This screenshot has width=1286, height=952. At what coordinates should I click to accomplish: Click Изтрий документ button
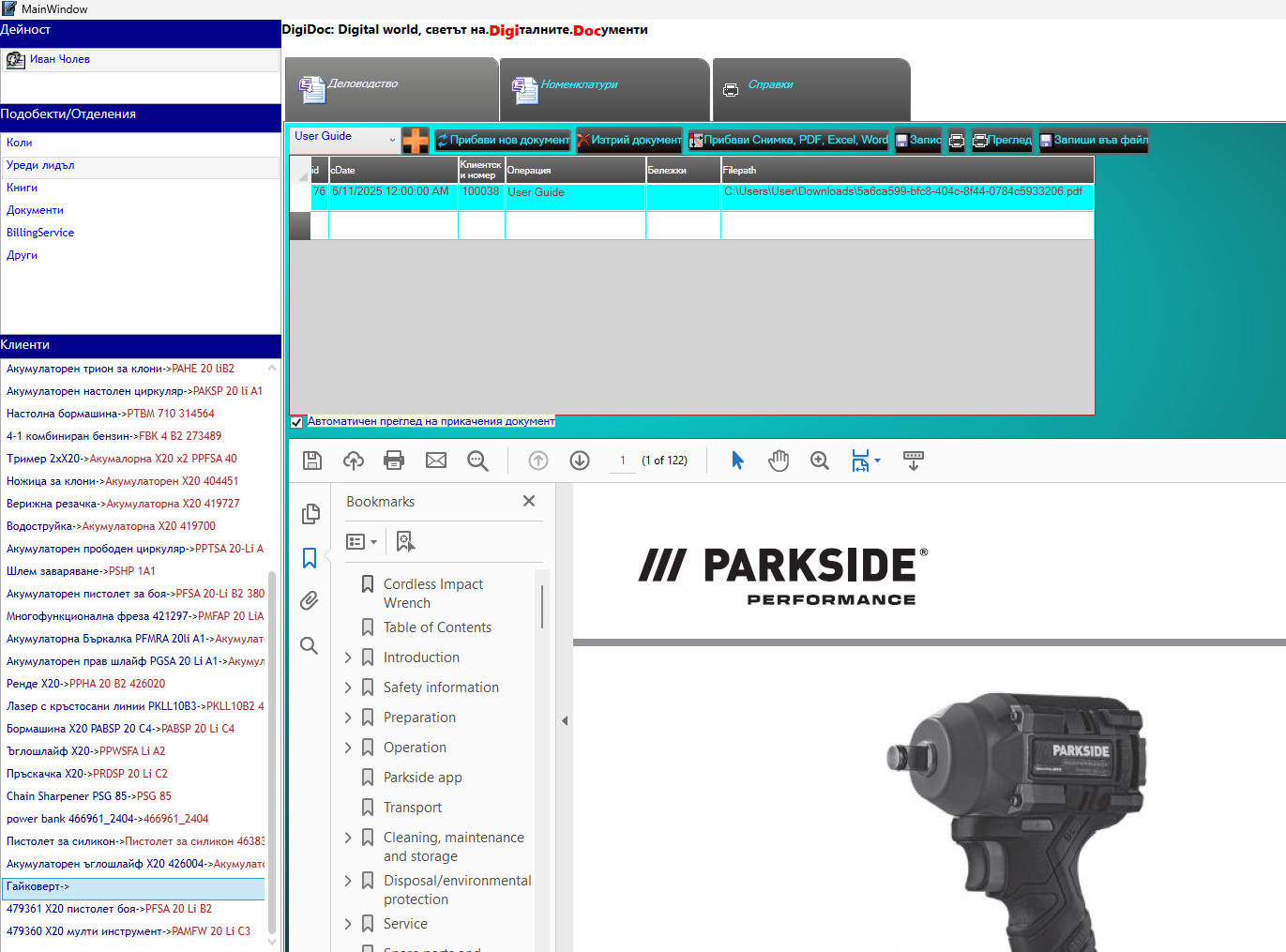[629, 140]
